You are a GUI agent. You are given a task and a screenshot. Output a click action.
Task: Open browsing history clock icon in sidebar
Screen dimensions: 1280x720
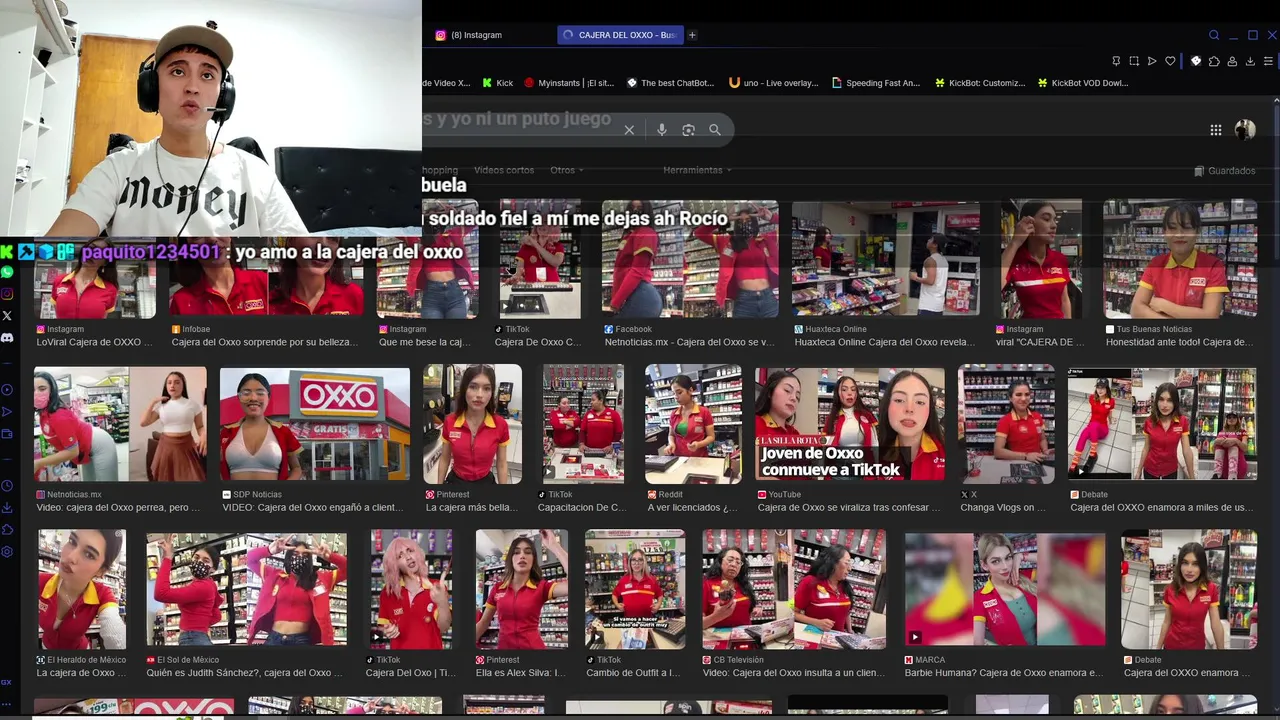7,486
